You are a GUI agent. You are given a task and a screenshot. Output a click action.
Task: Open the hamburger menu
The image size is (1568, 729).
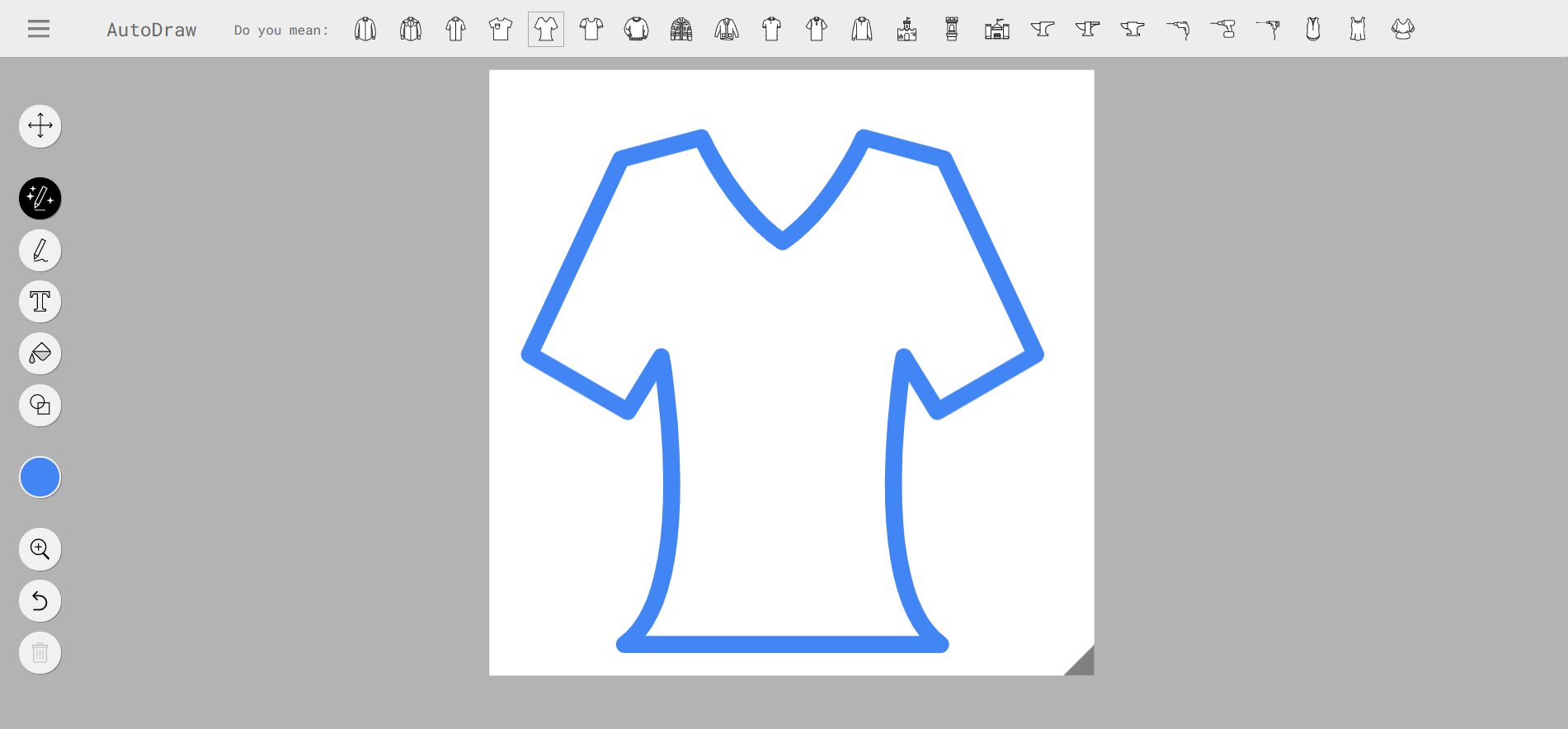[x=39, y=29]
